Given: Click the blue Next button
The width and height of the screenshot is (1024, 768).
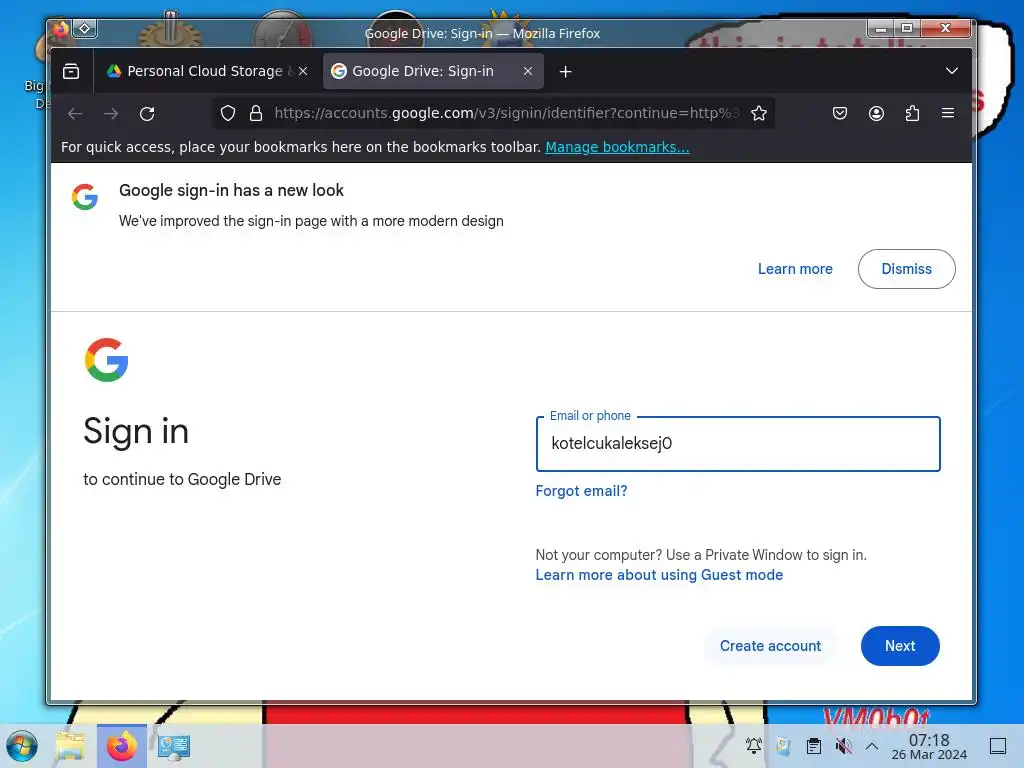Looking at the screenshot, I should pos(900,646).
